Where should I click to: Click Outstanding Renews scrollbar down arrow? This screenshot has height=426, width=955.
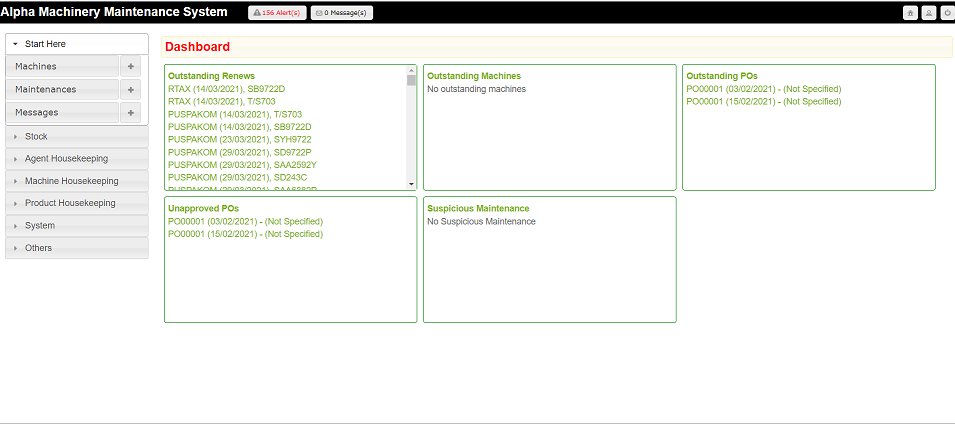click(x=411, y=184)
